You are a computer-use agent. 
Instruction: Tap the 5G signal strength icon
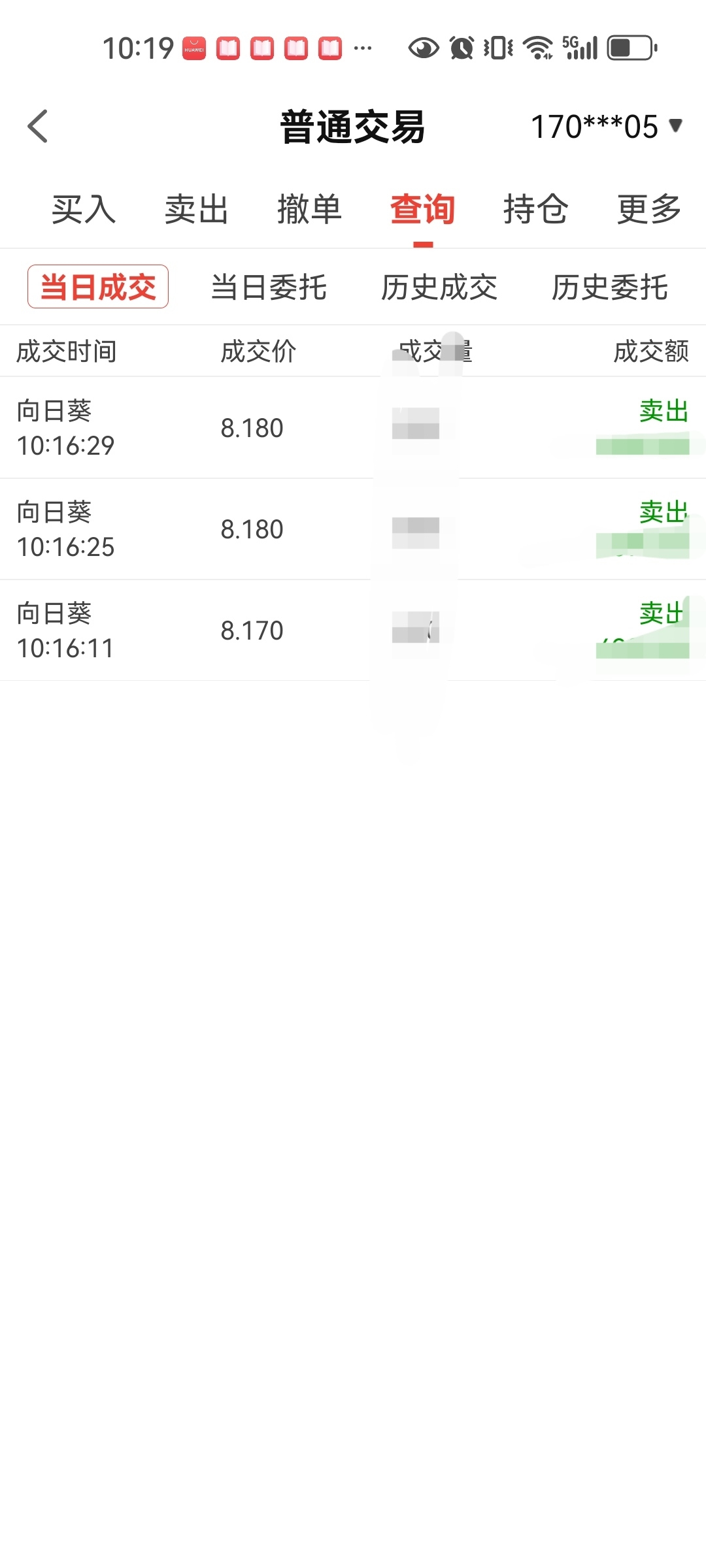(x=580, y=48)
